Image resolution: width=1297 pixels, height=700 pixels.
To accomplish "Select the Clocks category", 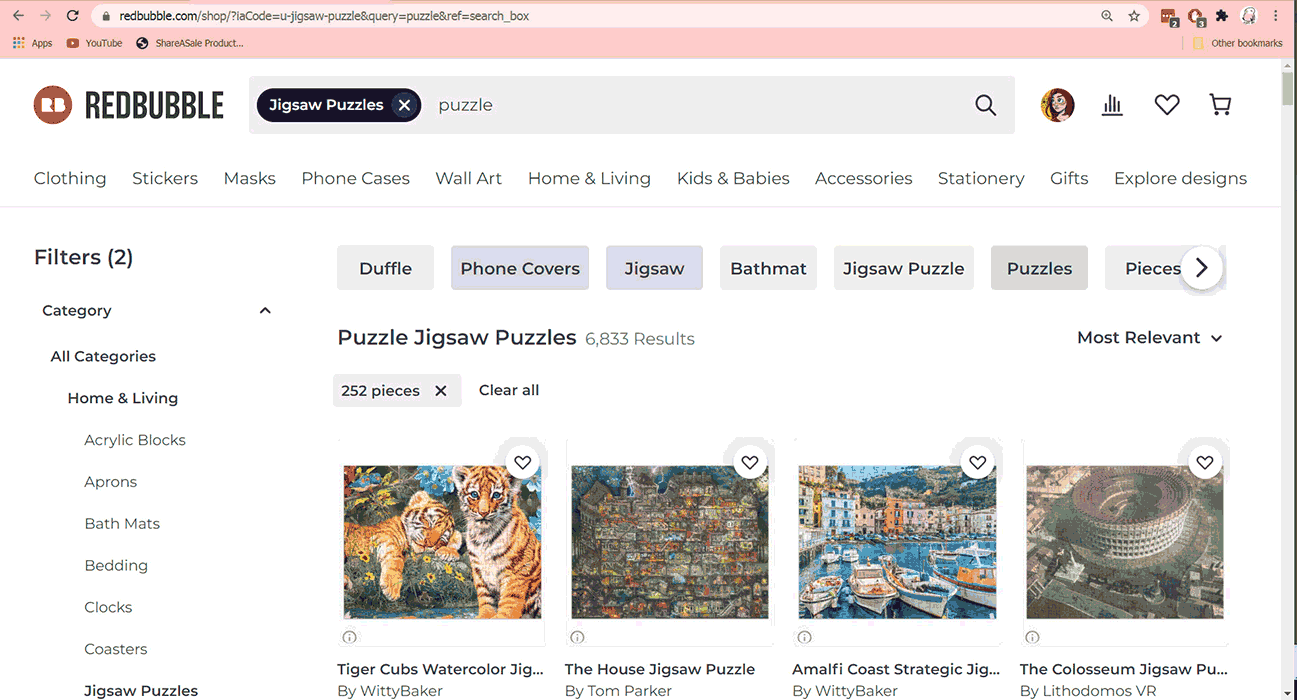I will [x=108, y=608].
